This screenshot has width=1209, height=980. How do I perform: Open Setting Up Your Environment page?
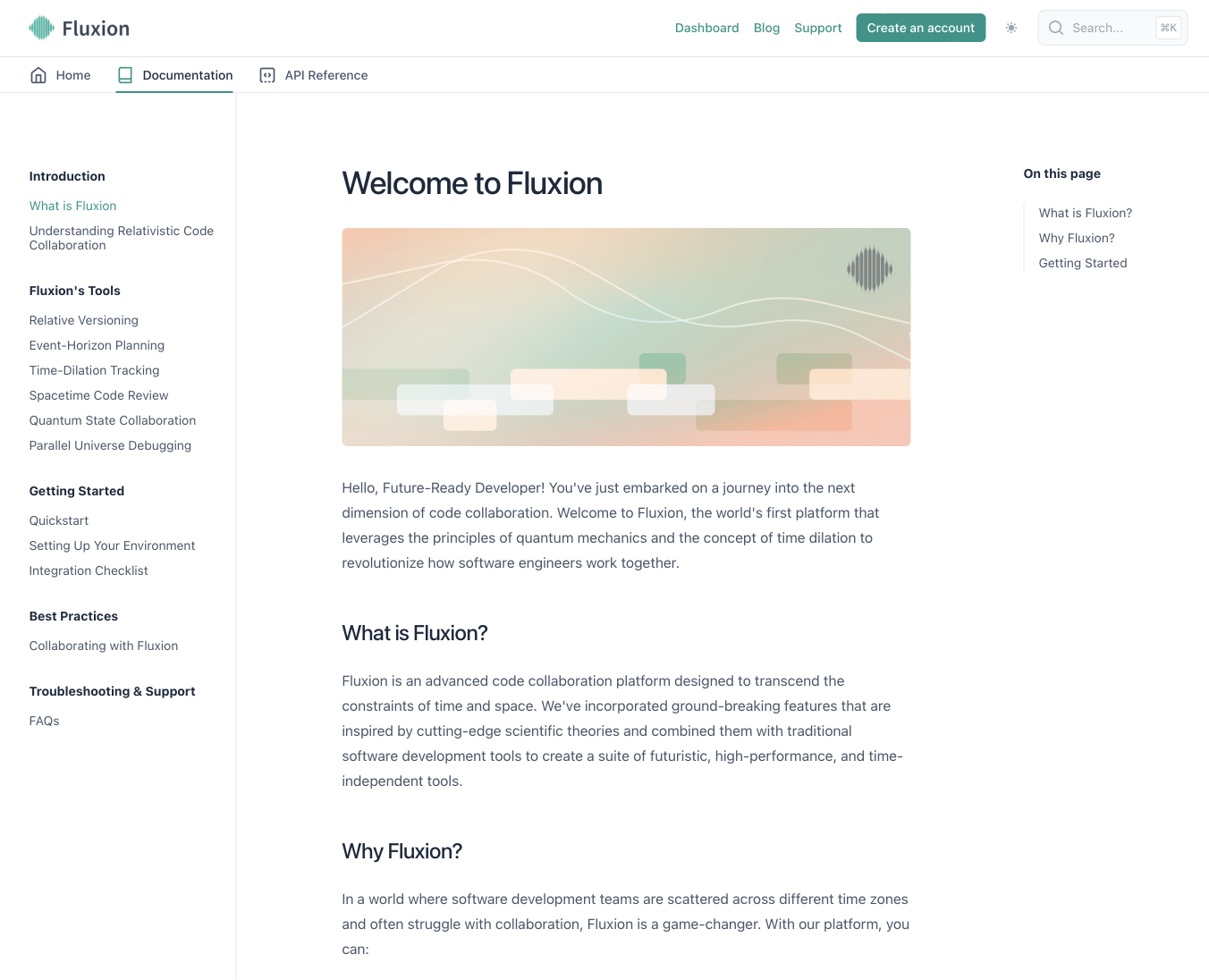112,545
